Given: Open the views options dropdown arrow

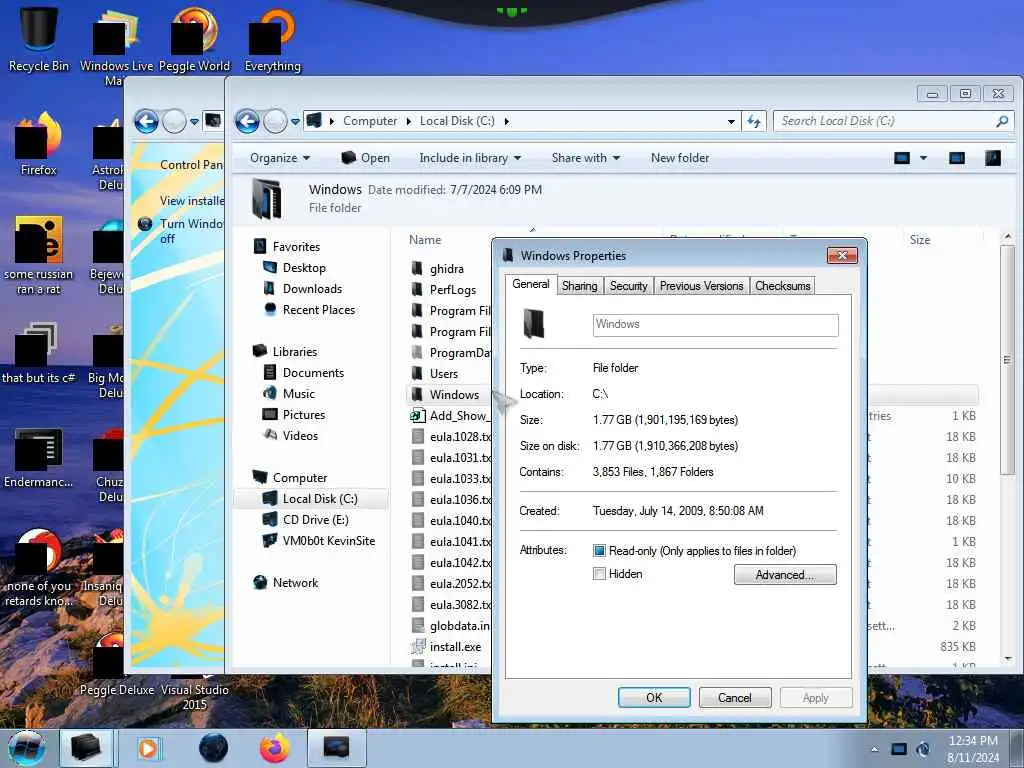Looking at the screenshot, I should pos(923,157).
